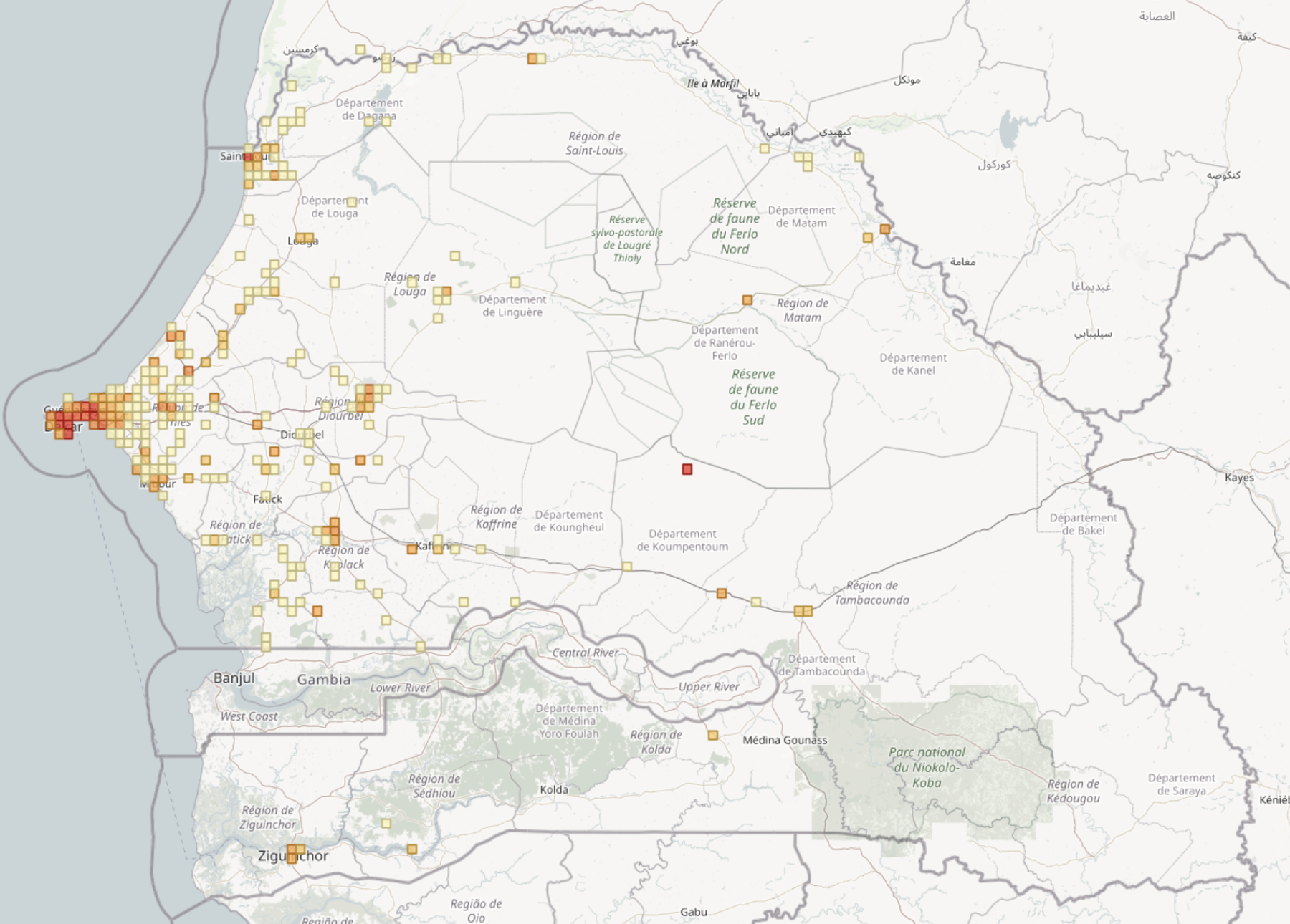Select the Gambia country label
This screenshot has height=924, width=1290.
coord(324,678)
